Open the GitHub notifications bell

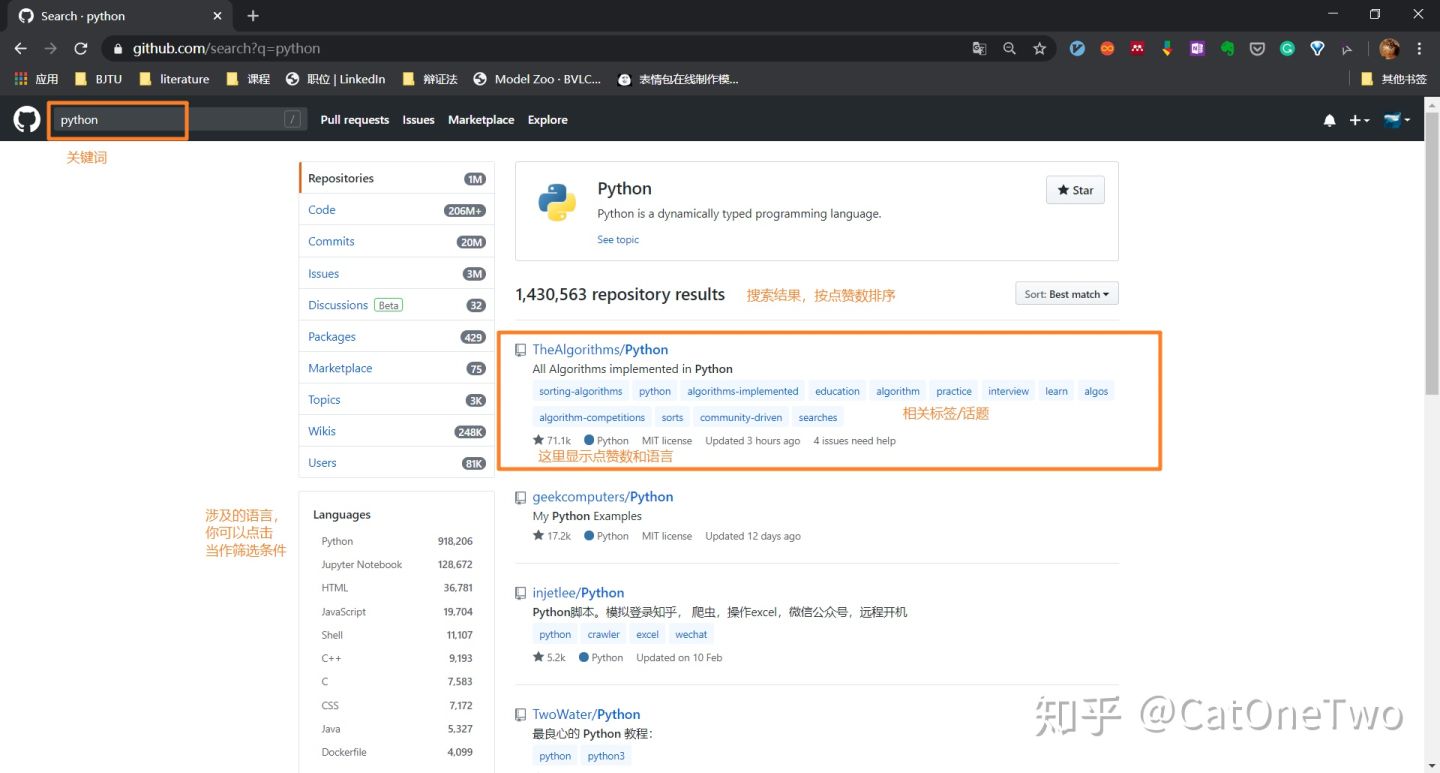click(x=1329, y=120)
